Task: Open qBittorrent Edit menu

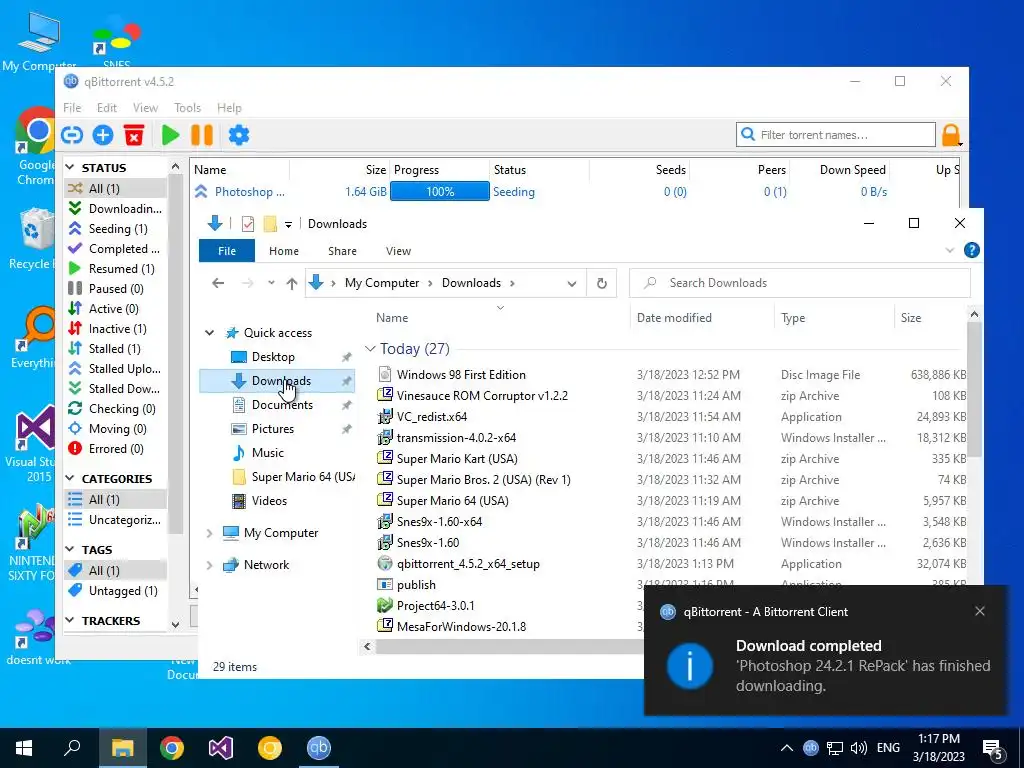Action: (106, 108)
